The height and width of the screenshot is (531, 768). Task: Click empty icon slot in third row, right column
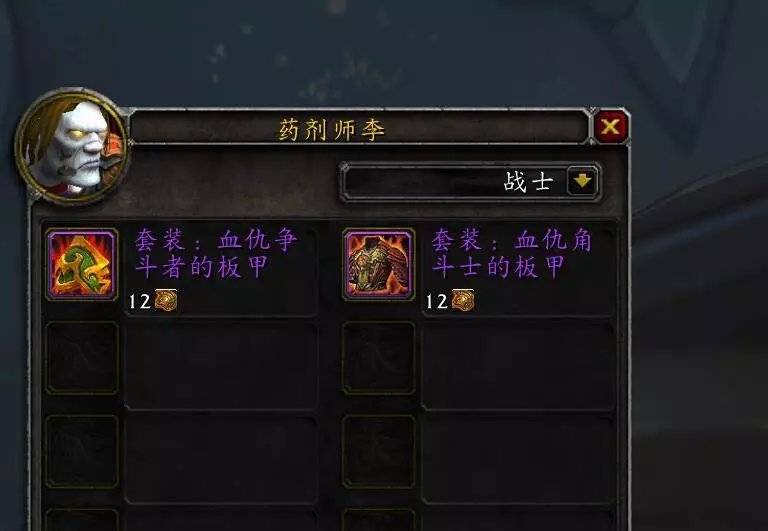coord(379,452)
